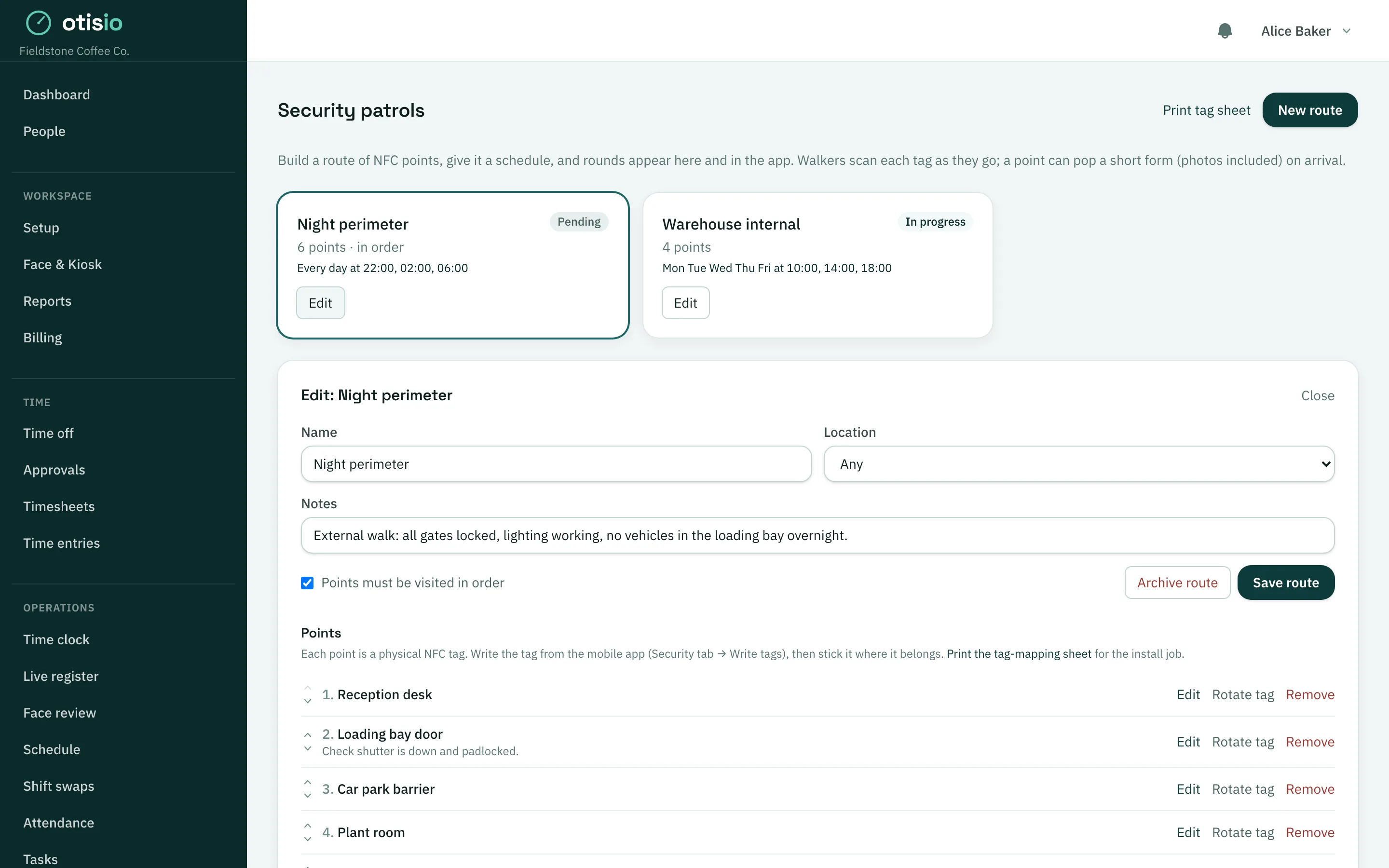
Task: Select the Warehouse internal route card
Action: point(818,265)
